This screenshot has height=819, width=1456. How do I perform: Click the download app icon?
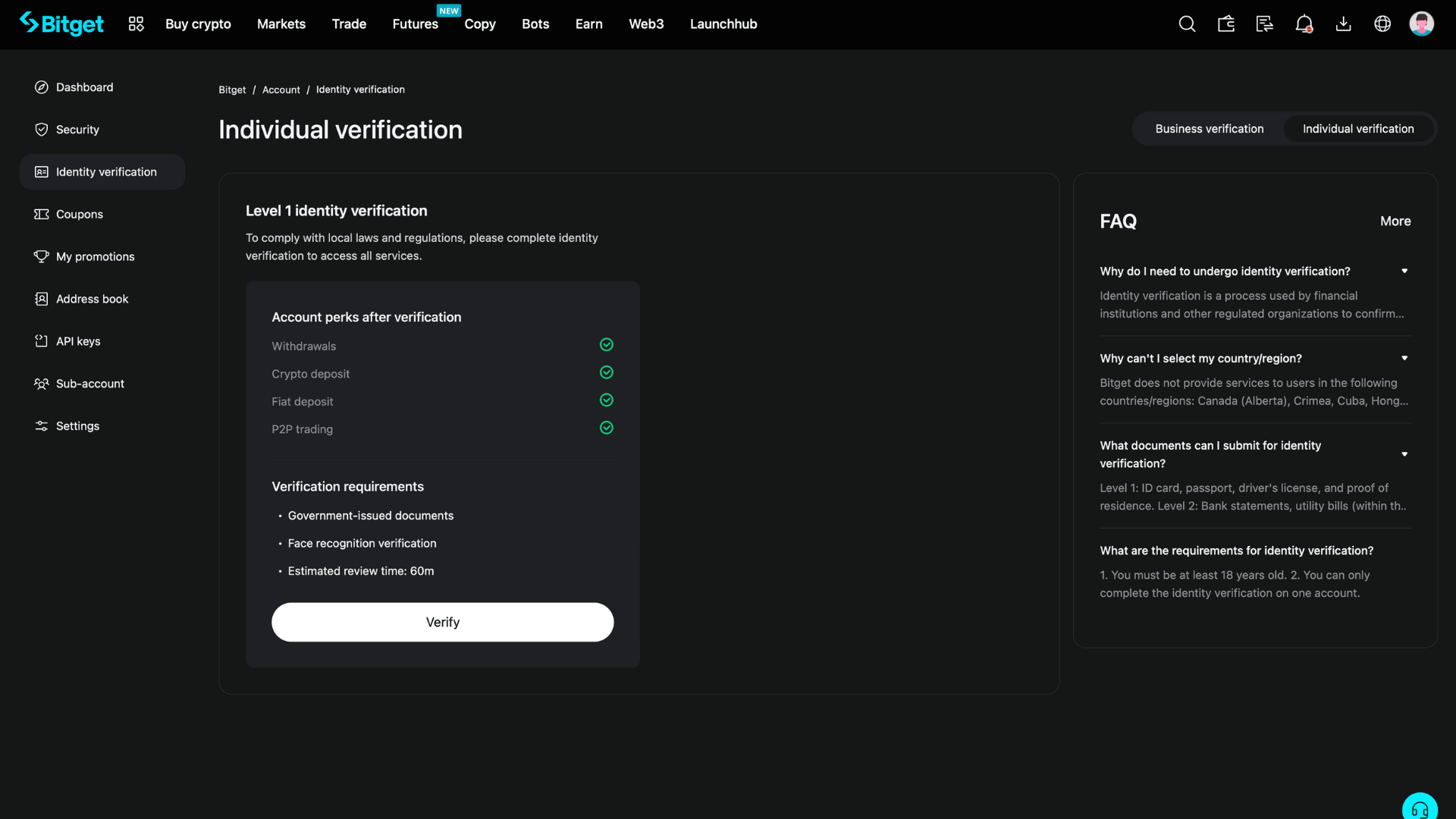click(1343, 24)
